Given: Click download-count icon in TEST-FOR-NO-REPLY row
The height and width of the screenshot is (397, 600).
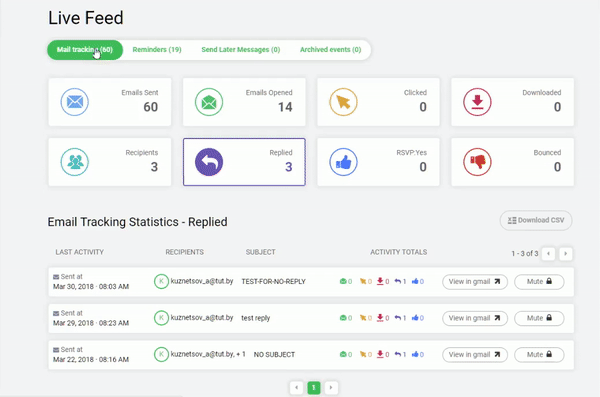Looking at the screenshot, I should pyautogui.click(x=380, y=281).
